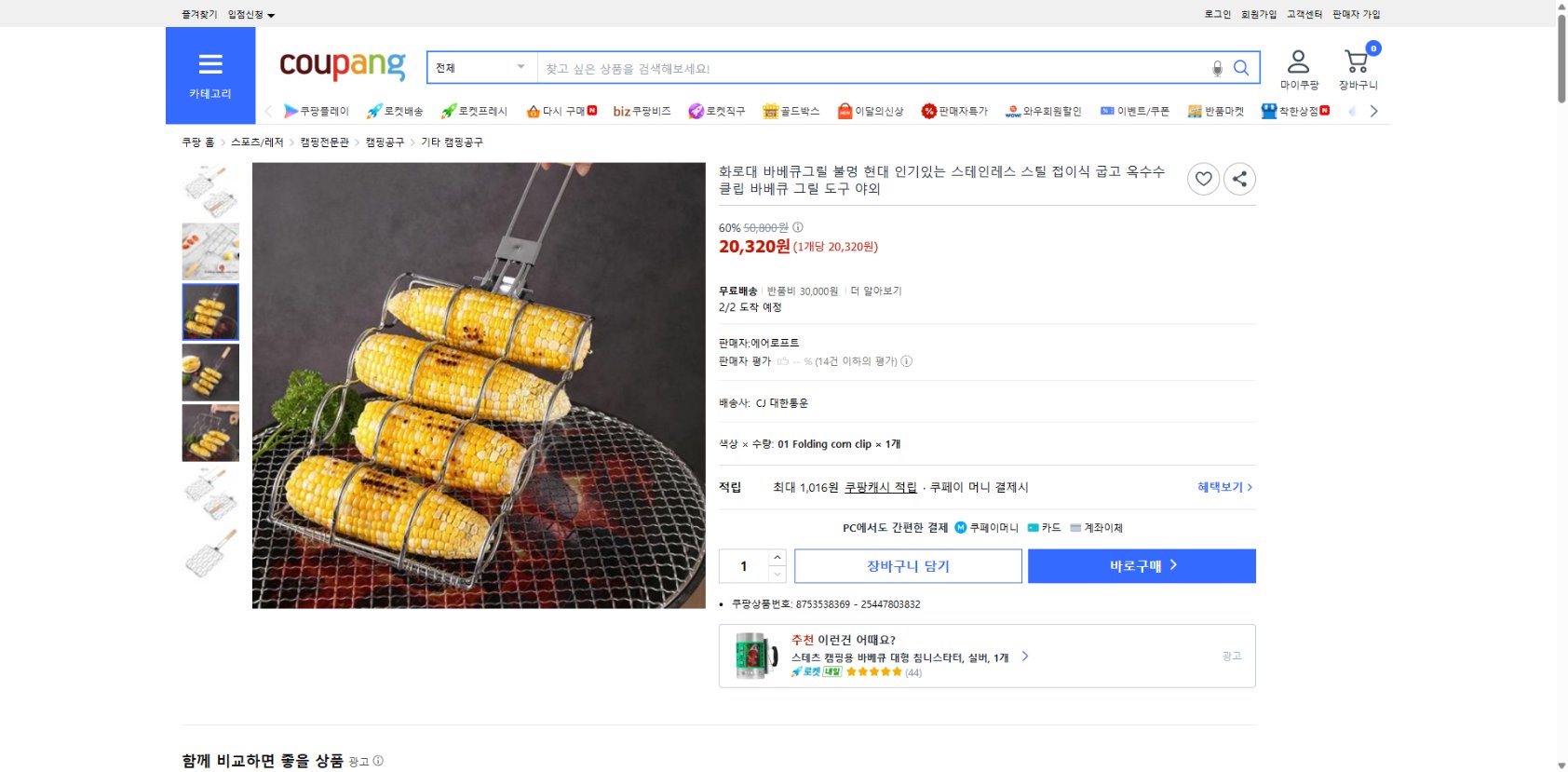Open the 장바구니 cart icon
Image resolution: width=1568 pixels, height=772 pixels.
click(x=1356, y=61)
